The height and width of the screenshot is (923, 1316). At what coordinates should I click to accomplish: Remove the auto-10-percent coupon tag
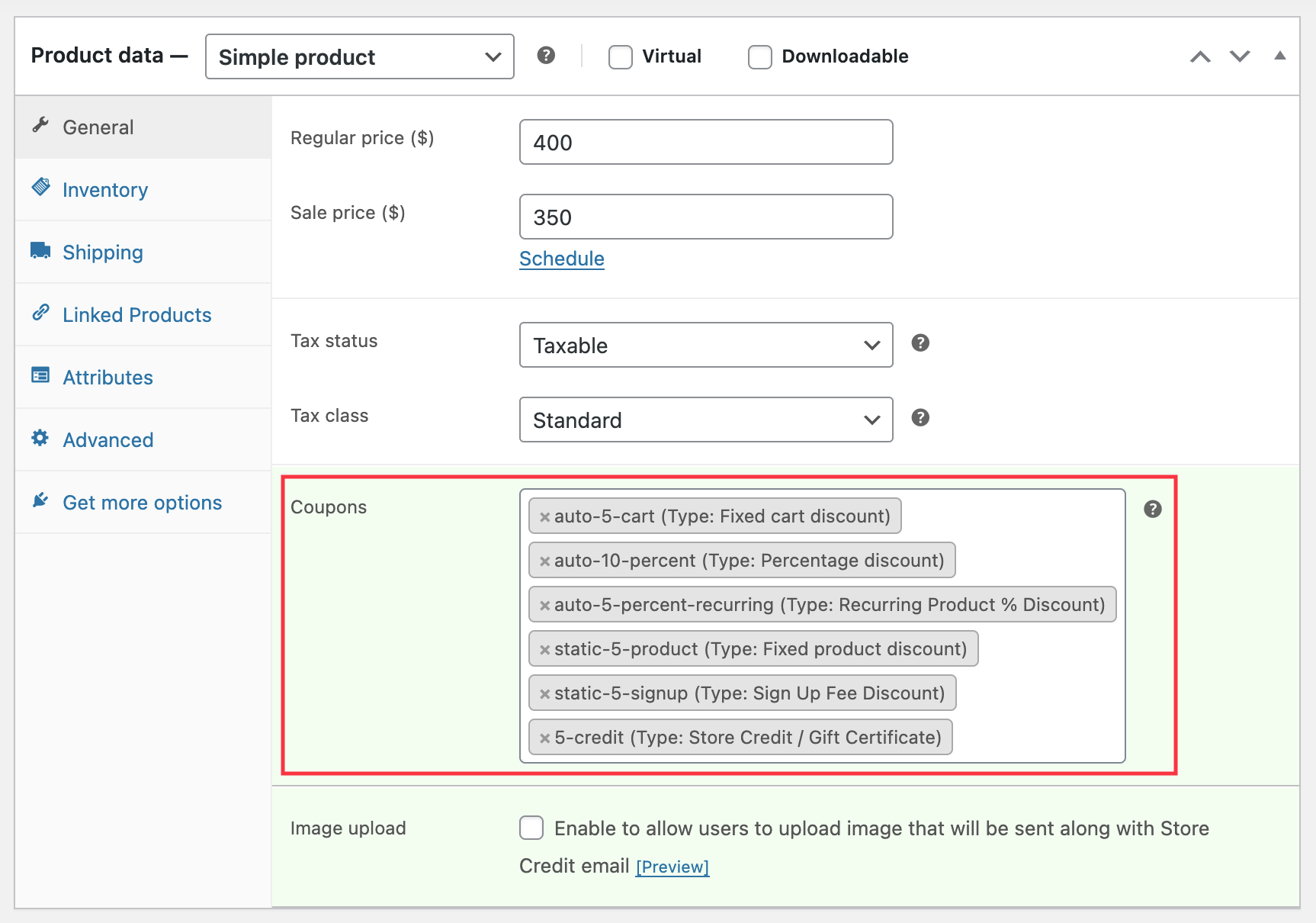[544, 561]
